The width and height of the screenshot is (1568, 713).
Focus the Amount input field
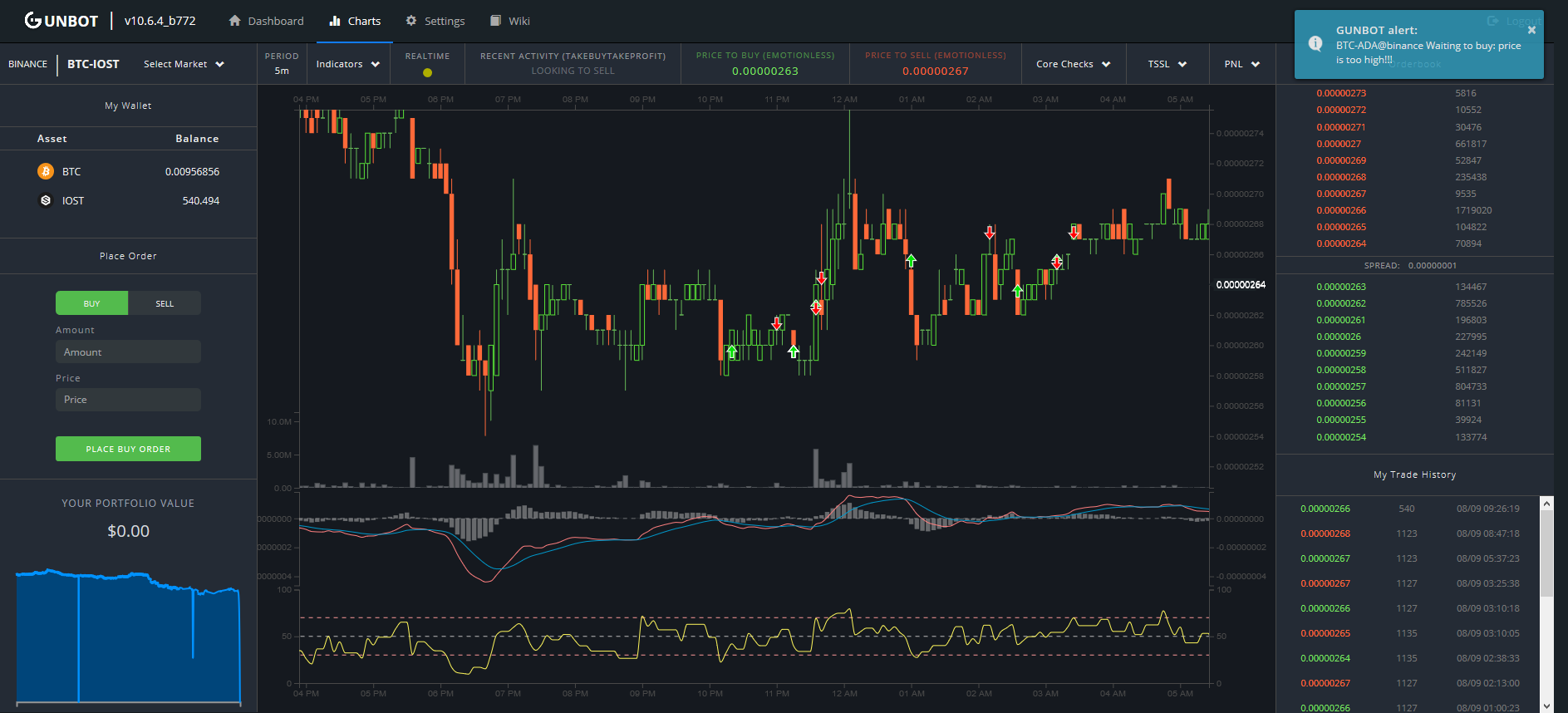coord(128,352)
